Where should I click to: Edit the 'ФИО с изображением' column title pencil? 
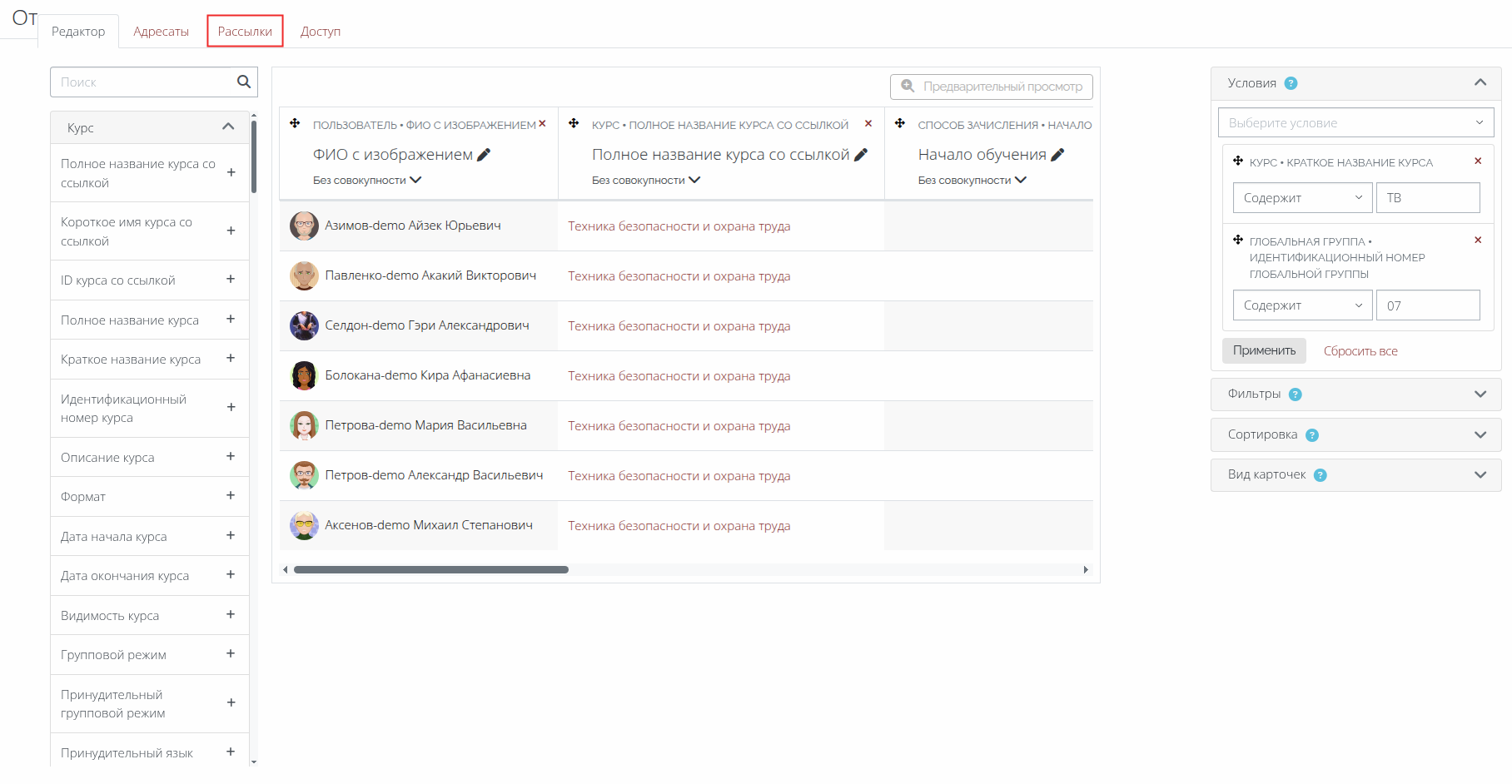[484, 155]
